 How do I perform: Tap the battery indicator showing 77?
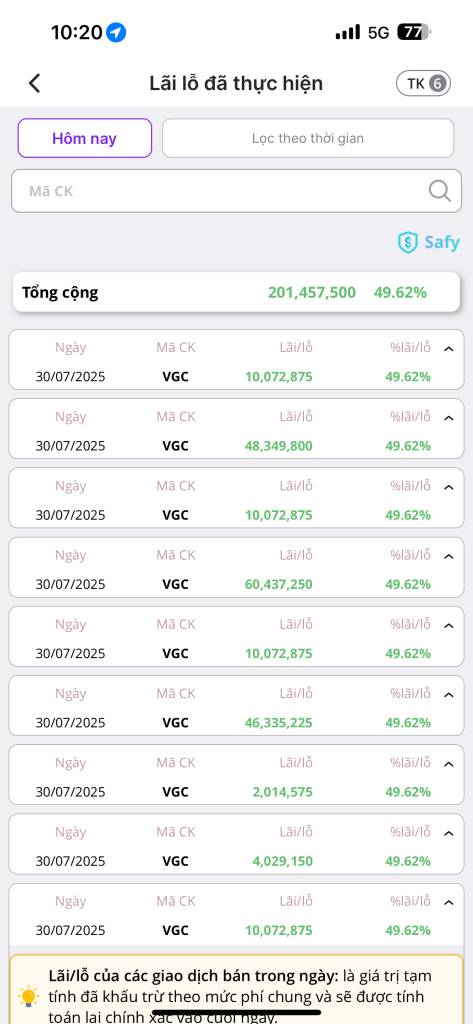(x=414, y=32)
